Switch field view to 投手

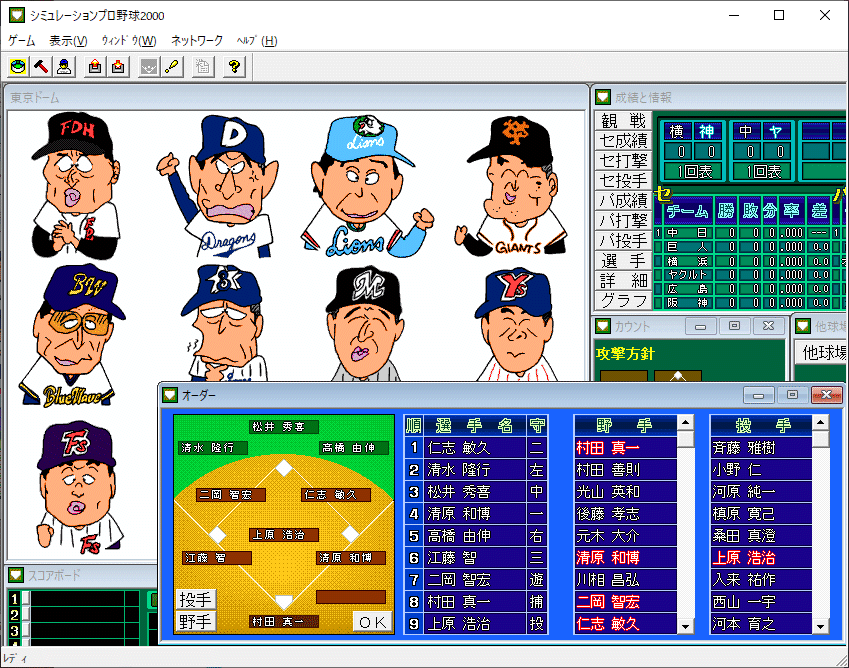[x=195, y=599]
